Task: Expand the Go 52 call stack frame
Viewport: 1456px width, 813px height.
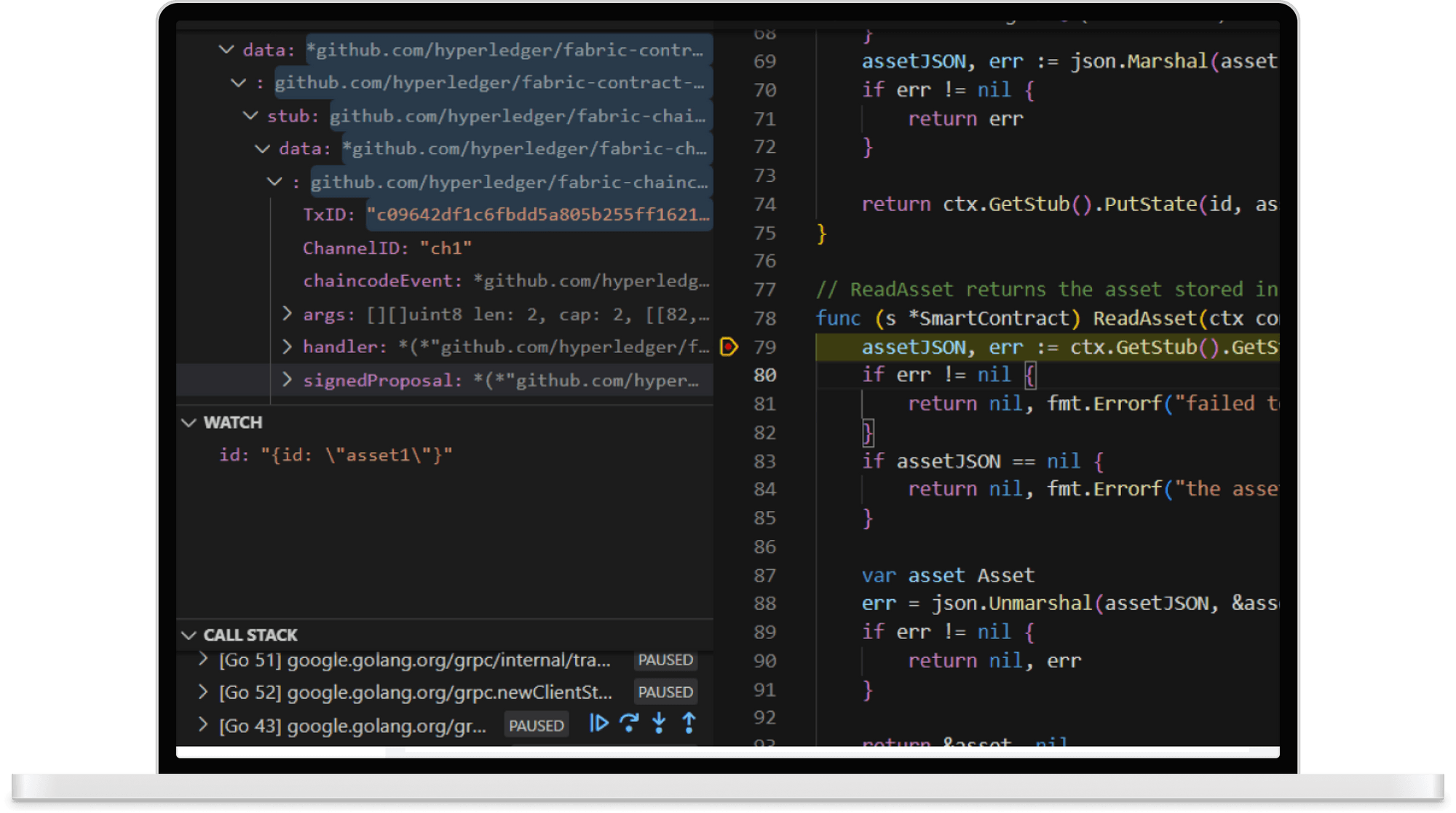Action: click(203, 691)
